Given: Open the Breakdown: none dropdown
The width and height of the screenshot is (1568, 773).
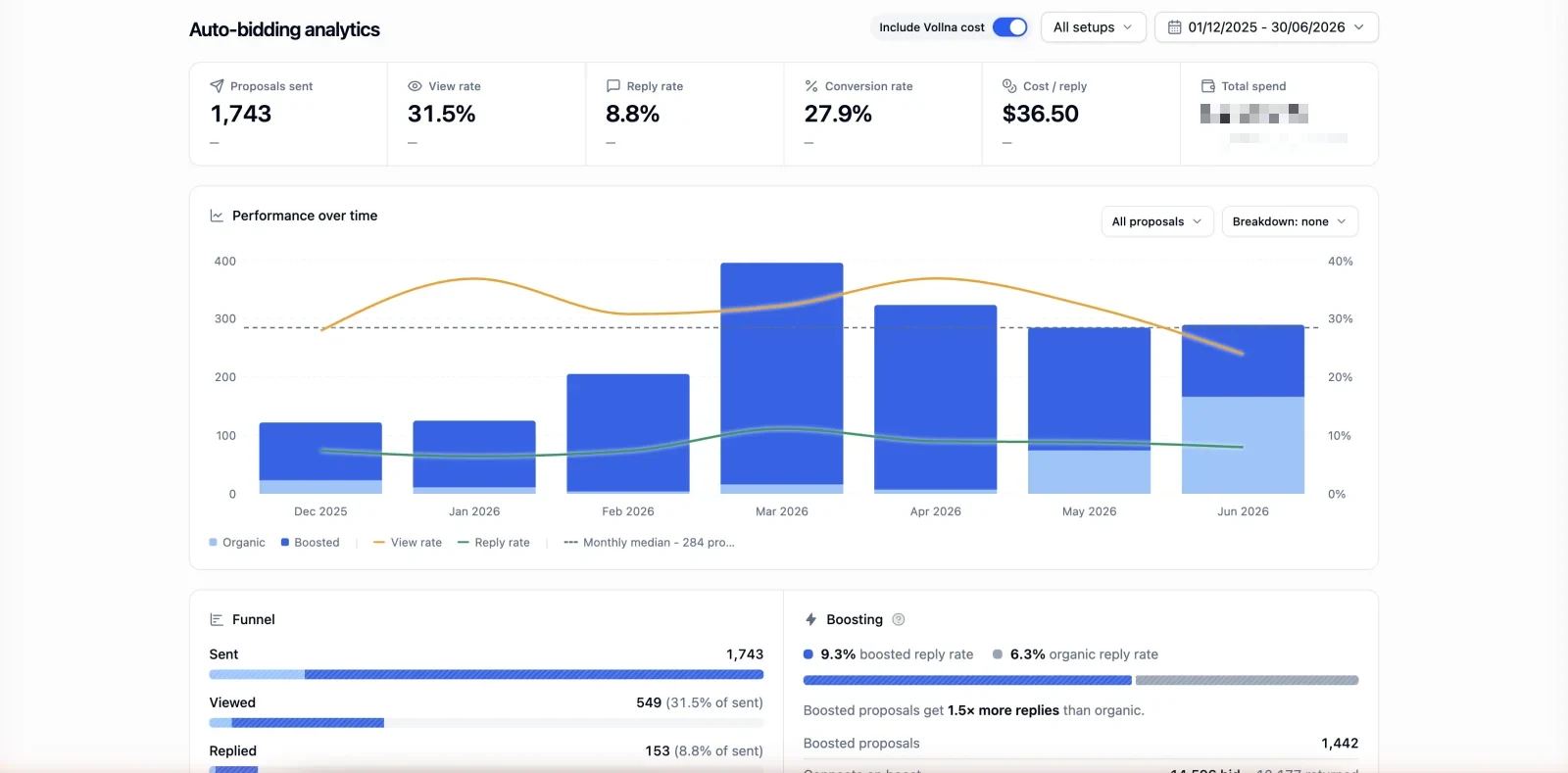Looking at the screenshot, I should pos(1290,221).
